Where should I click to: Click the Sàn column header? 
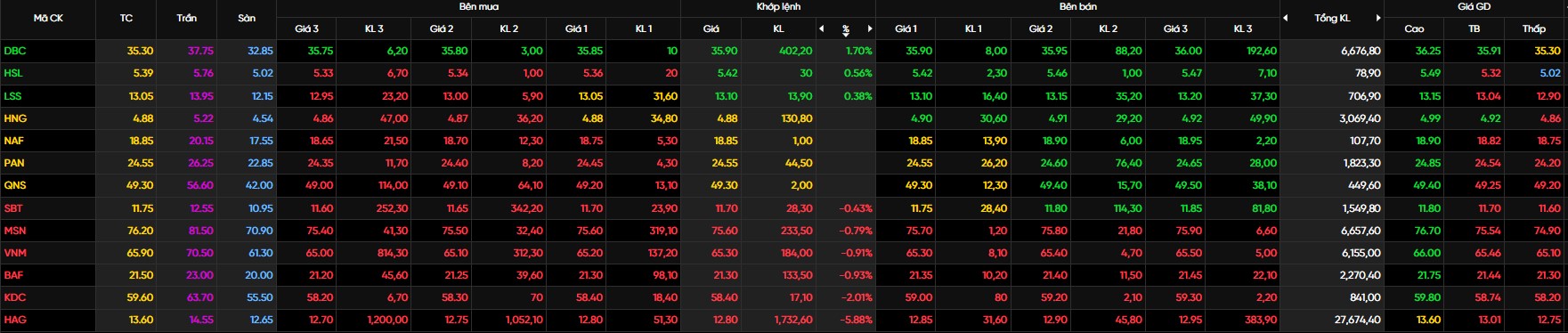coord(247,18)
